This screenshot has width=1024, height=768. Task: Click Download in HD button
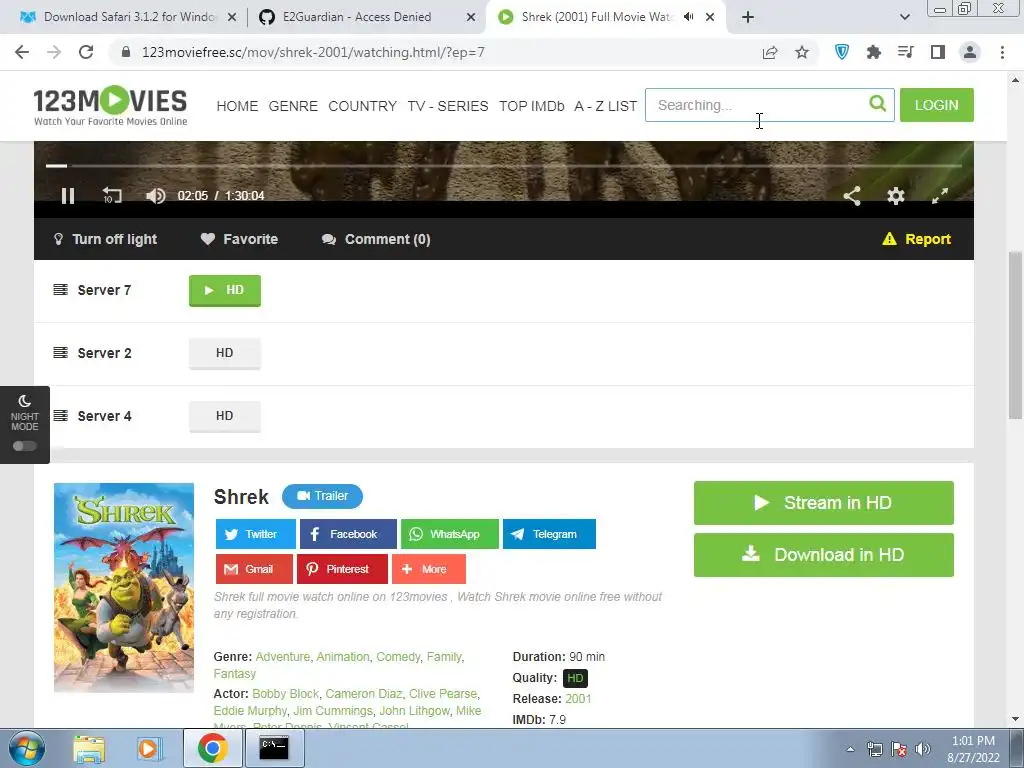click(x=824, y=555)
